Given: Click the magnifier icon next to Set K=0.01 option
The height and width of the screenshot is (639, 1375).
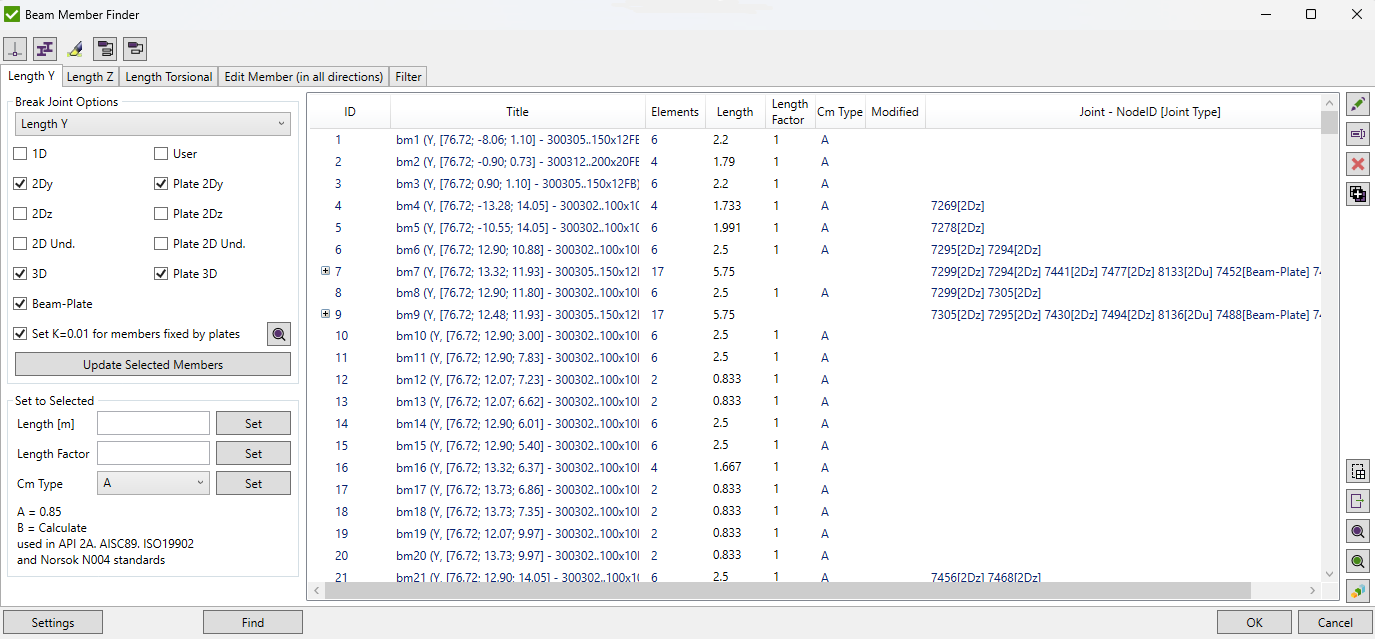Looking at the screenshot, I should click(278, 333).
